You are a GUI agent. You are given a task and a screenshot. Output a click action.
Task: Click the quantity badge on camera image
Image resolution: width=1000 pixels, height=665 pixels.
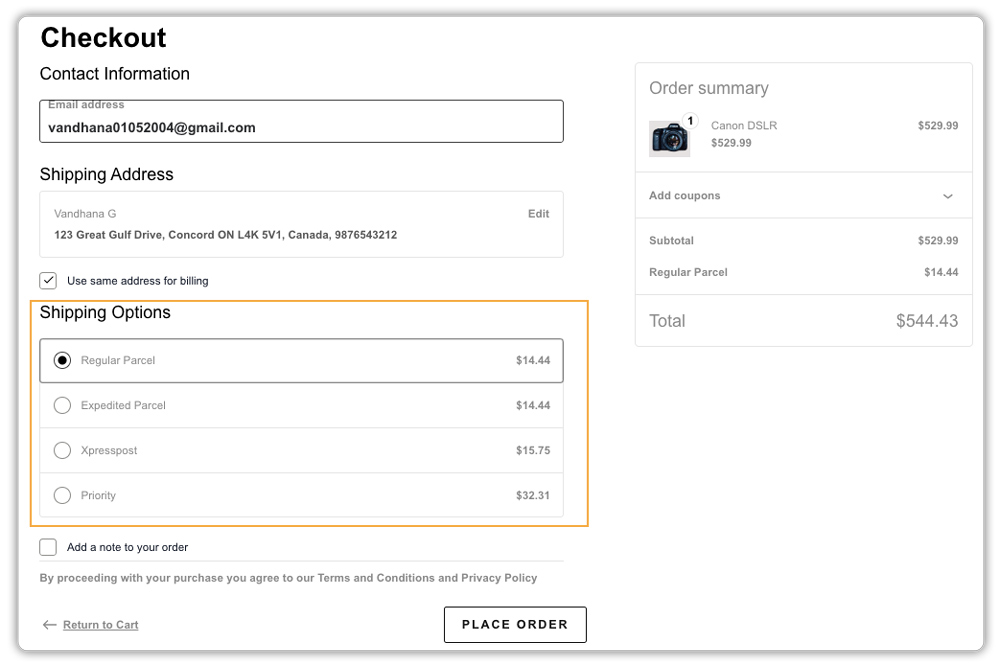pos(690,121)
